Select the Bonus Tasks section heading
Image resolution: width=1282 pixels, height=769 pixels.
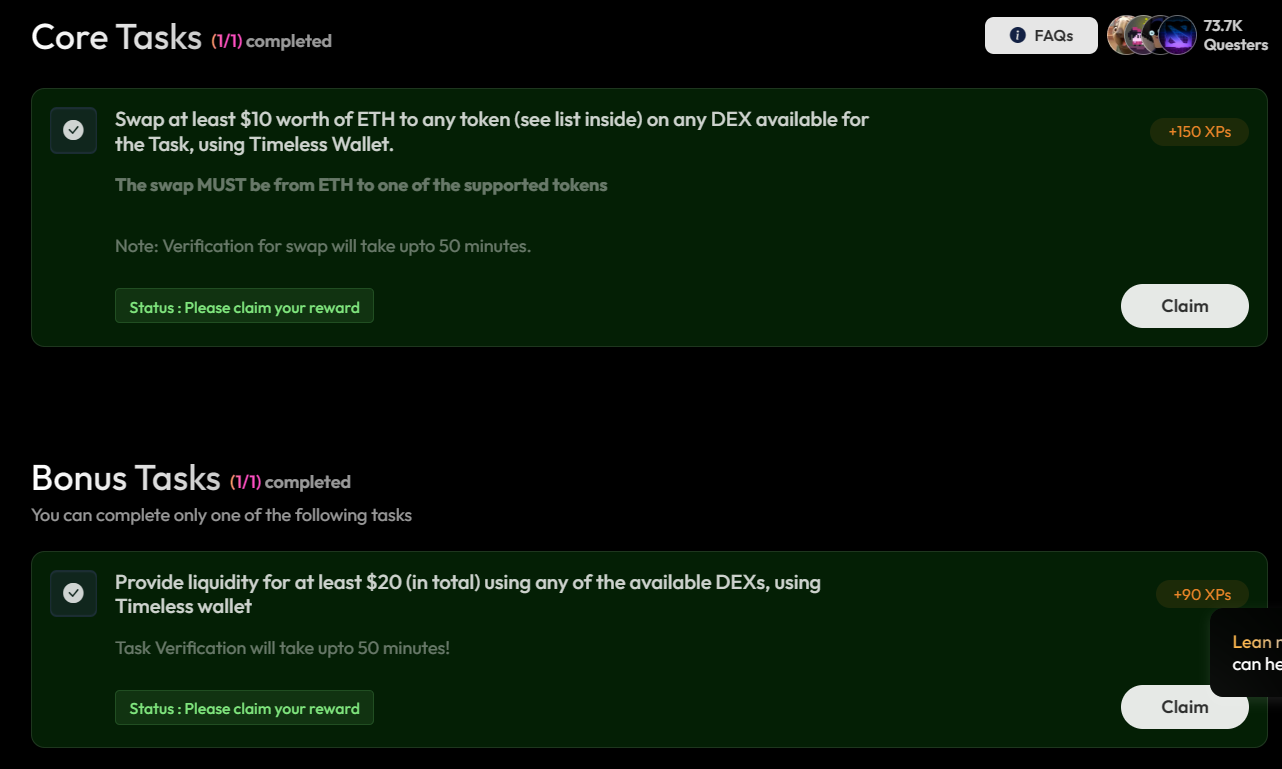(x=125, y=478)
